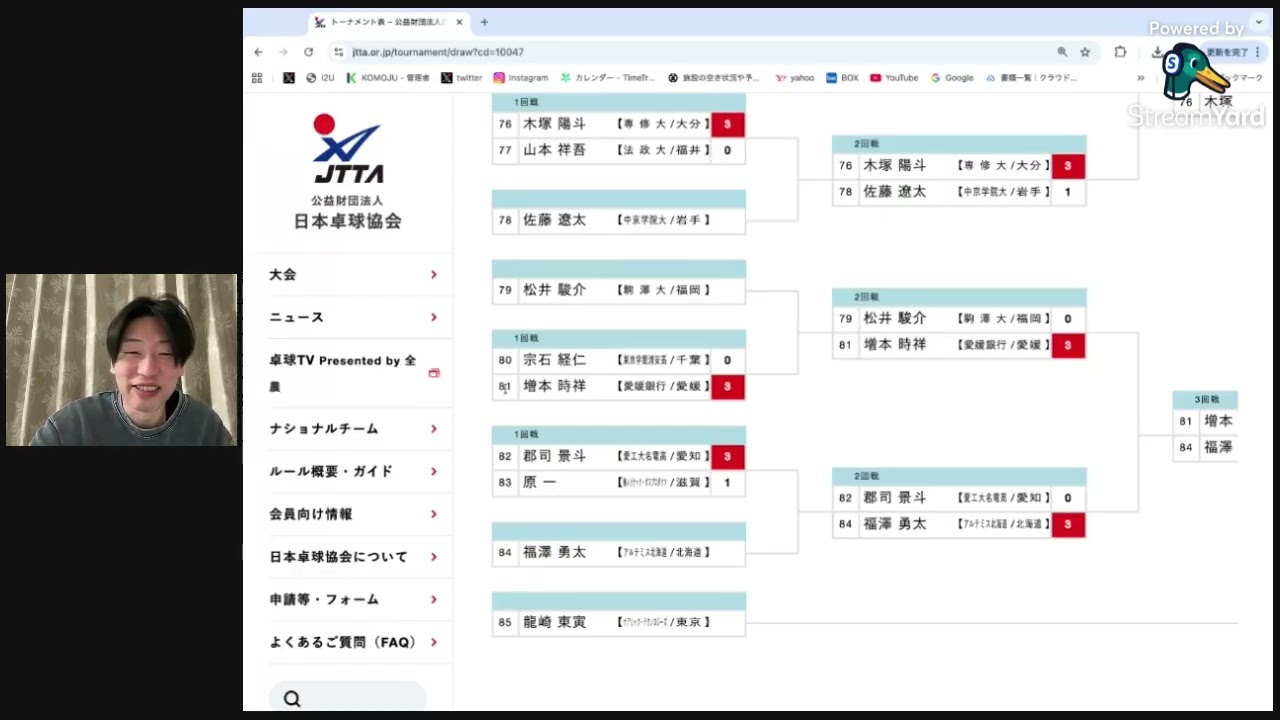Open the YouTube bookmark

894,77
